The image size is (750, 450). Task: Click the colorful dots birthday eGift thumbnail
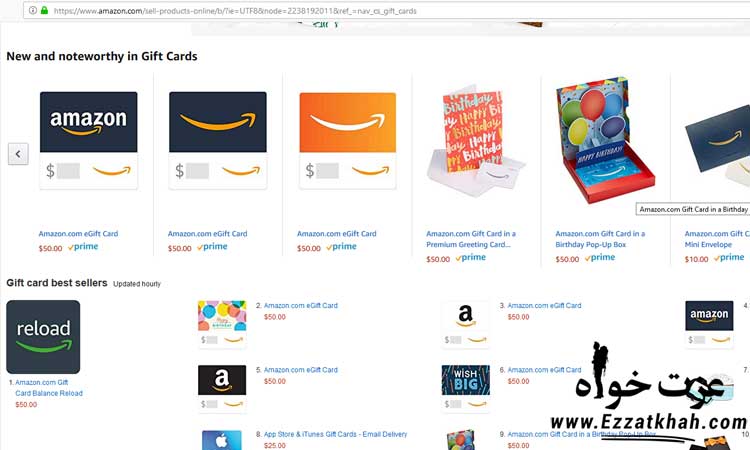point(222,323)
